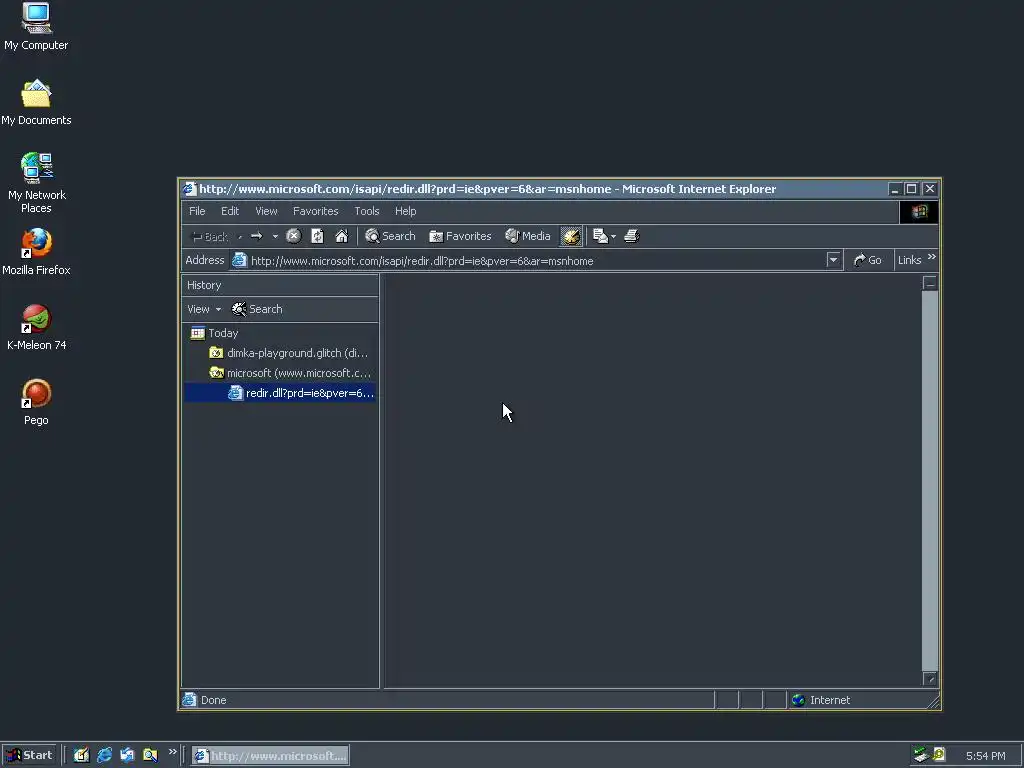Expand the Links chevron overflow
This screenshot has width=1024, height=768.
coord(932,257)
